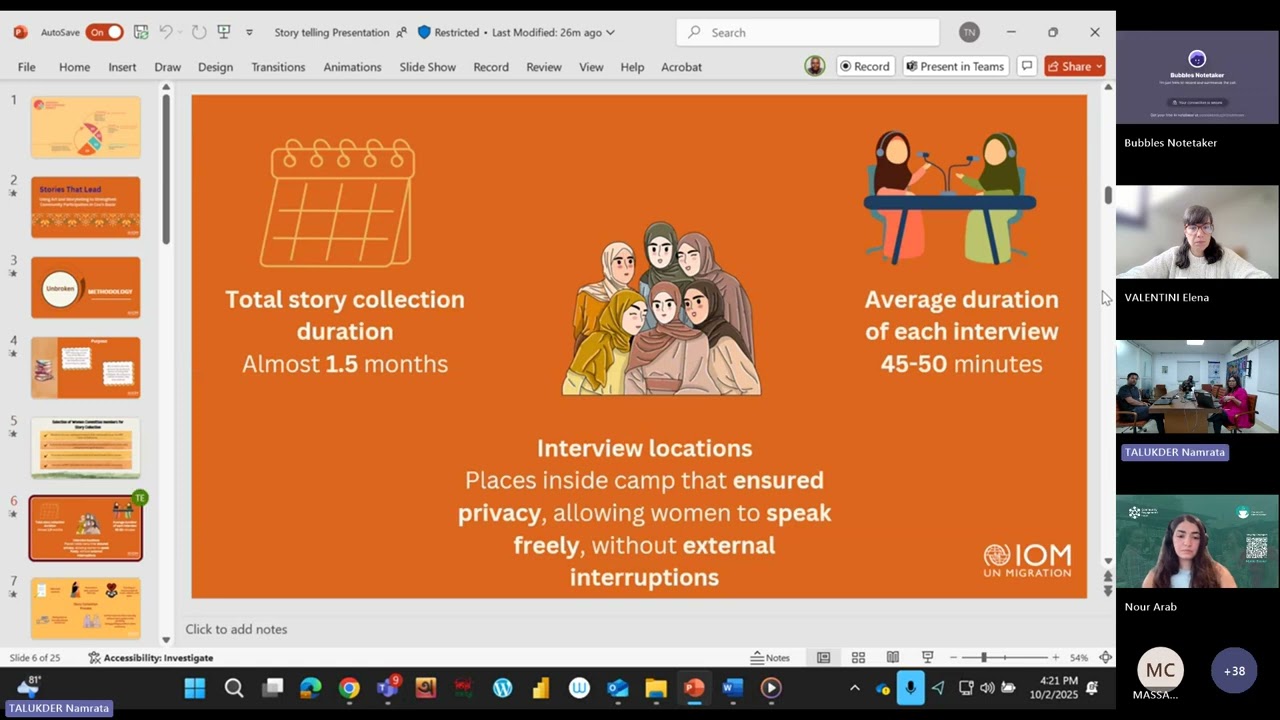
Task: Undo the last action
Action: tap(166, 32)
